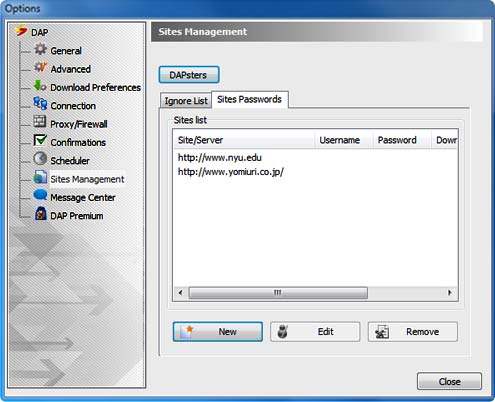Click the DAP Premium icon
The height and width of the screenshot is (402, 495).
click(x=41, y=213)
